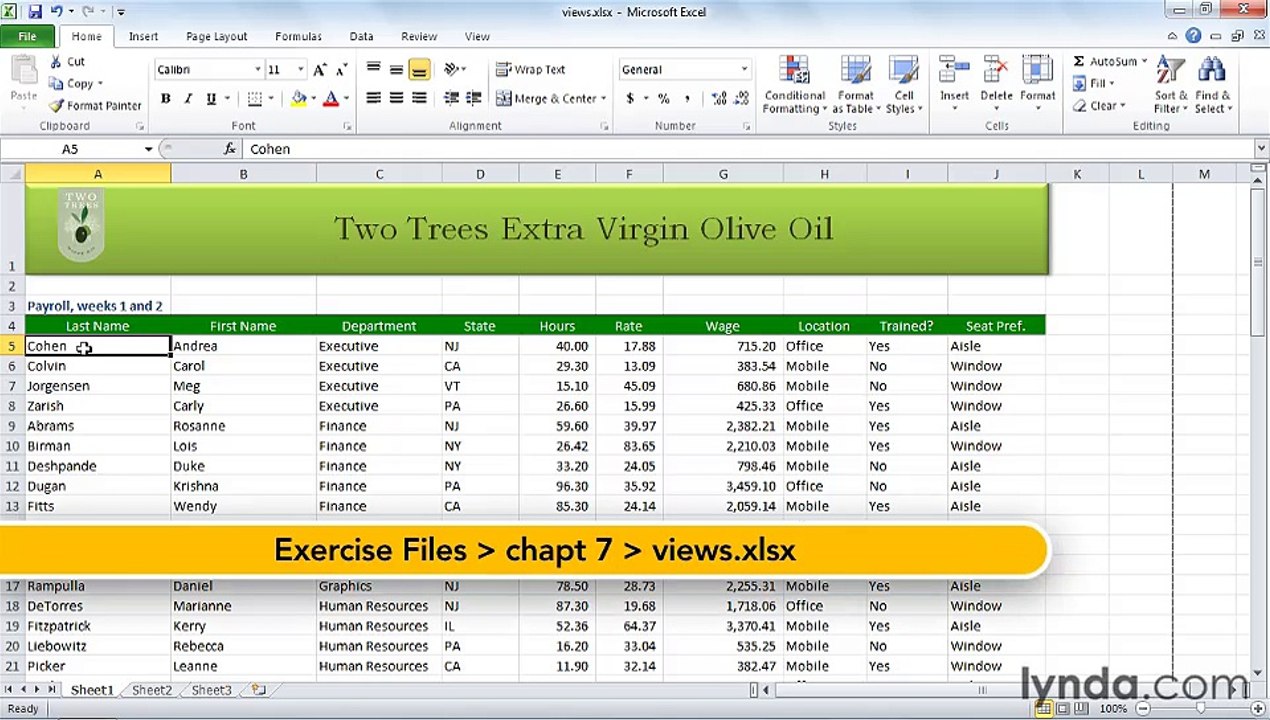Viewport: 1270px width, 720px height.
Task: Click the Format Painter brush
Action: click(56, 105)
